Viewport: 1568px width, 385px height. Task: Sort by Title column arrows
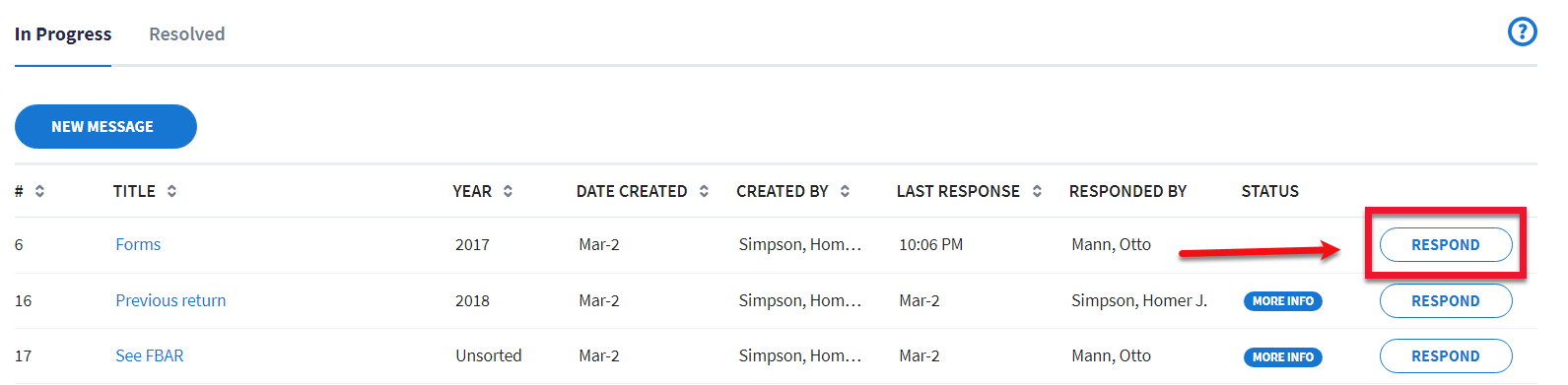[x=171, y=191]
